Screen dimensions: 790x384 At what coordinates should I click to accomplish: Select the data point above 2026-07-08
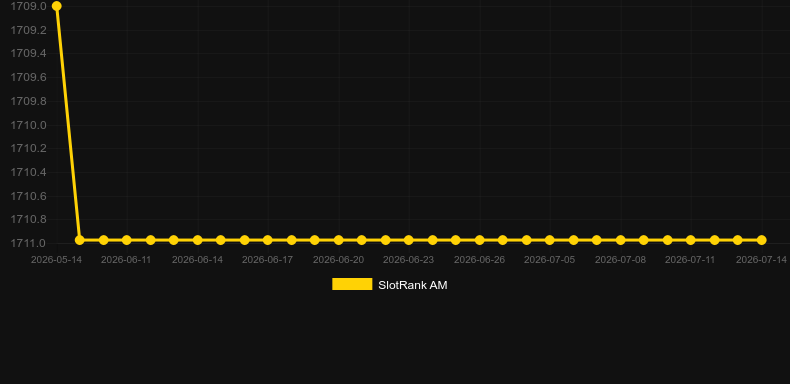tap(621, 240)
